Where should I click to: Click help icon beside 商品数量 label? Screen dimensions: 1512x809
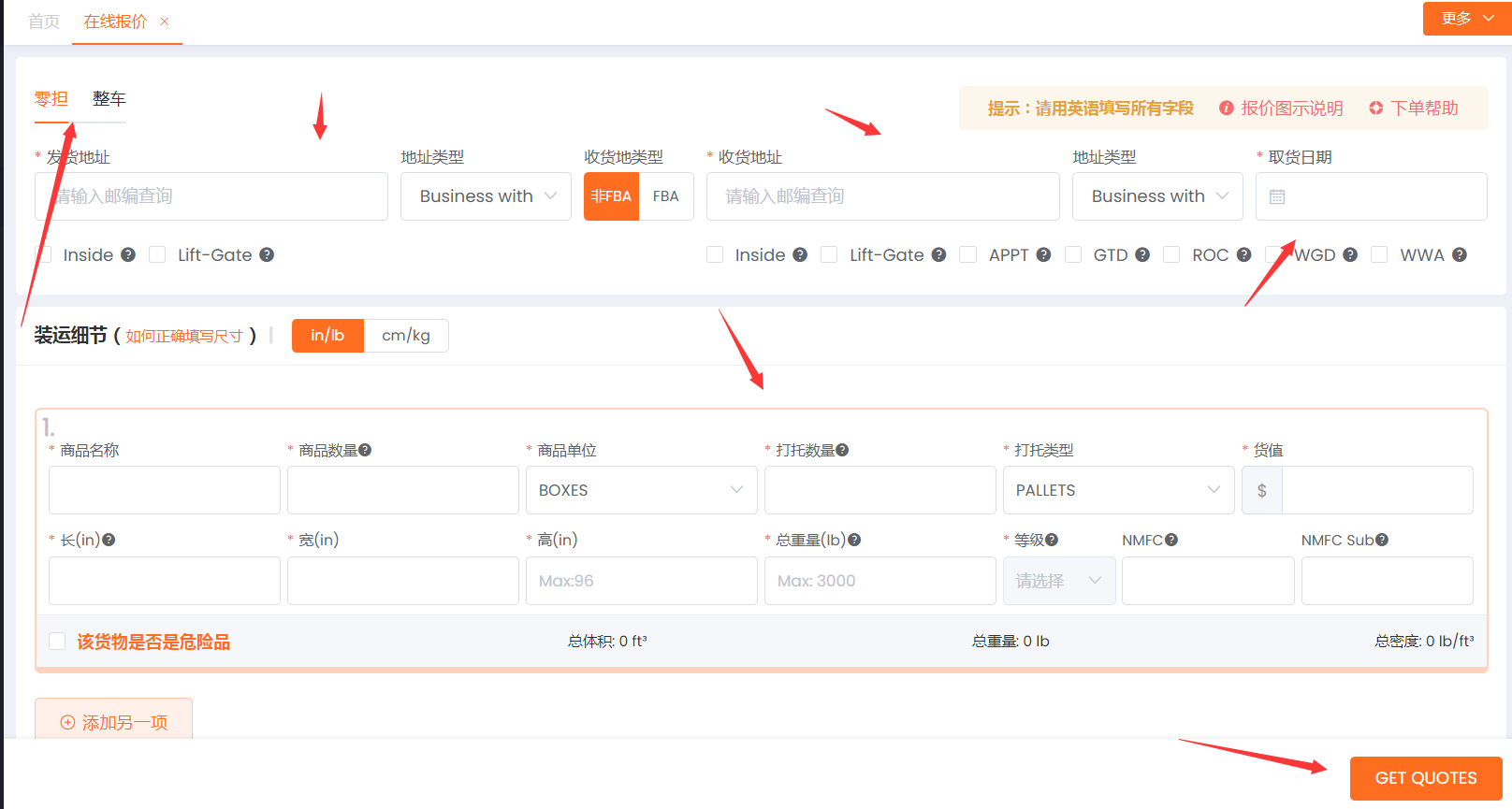365,450
